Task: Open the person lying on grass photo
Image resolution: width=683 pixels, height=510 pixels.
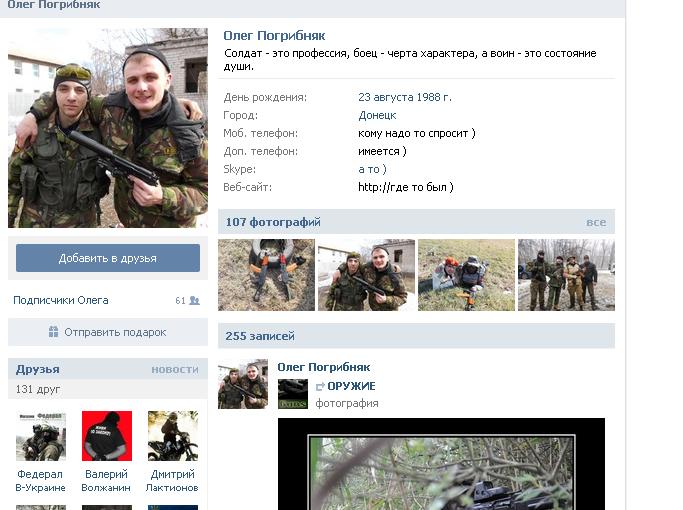Action: 466,275
